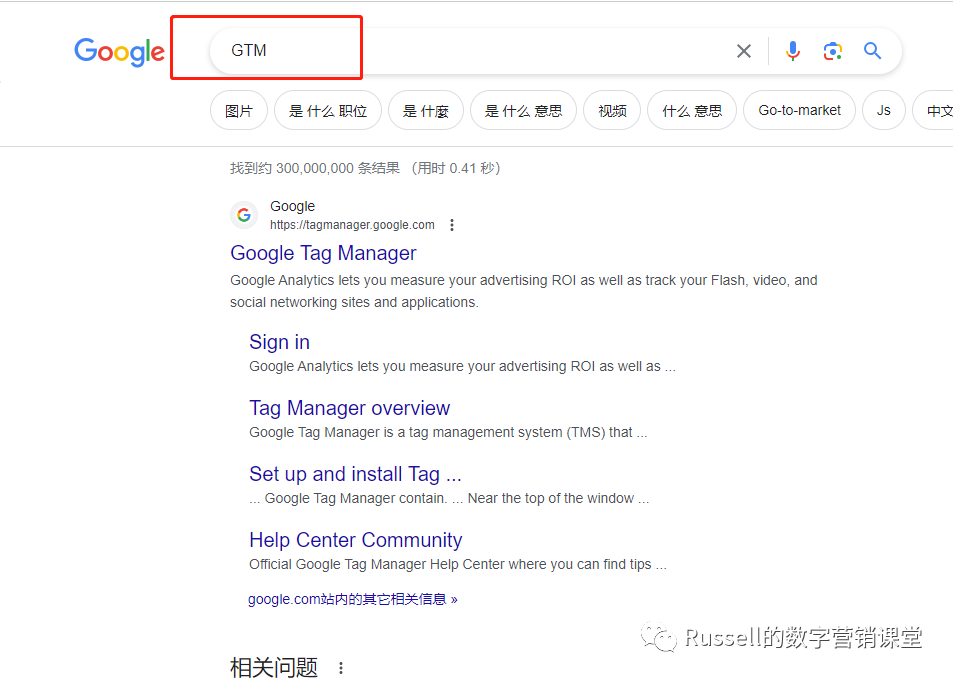This screenshot has height=679, width=953.
Task: Start voice search with microphone icon
Action: [793, 51]
